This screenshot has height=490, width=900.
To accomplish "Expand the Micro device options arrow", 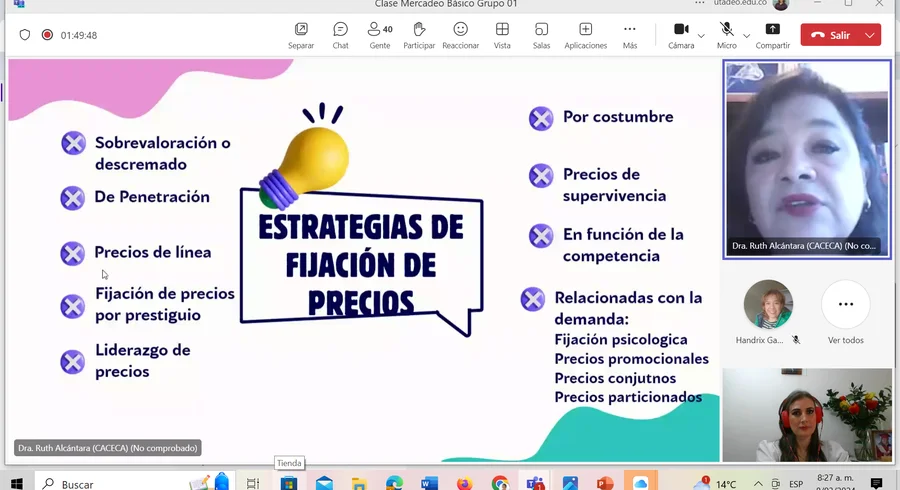I will tap(746, 36).
